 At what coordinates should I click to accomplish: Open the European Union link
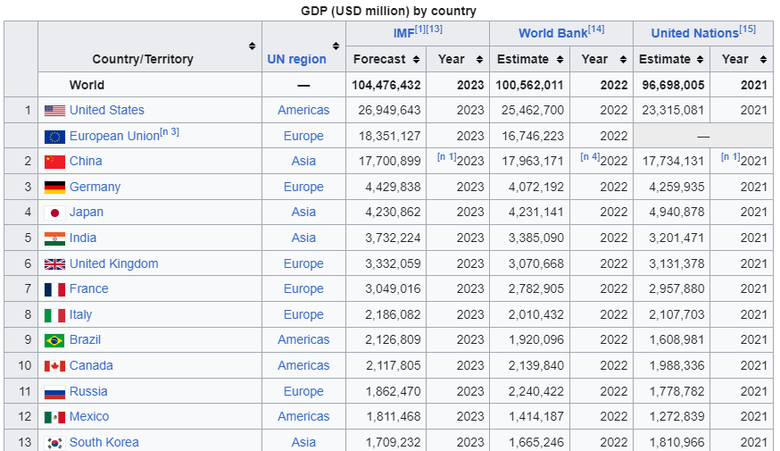point(114,136)
